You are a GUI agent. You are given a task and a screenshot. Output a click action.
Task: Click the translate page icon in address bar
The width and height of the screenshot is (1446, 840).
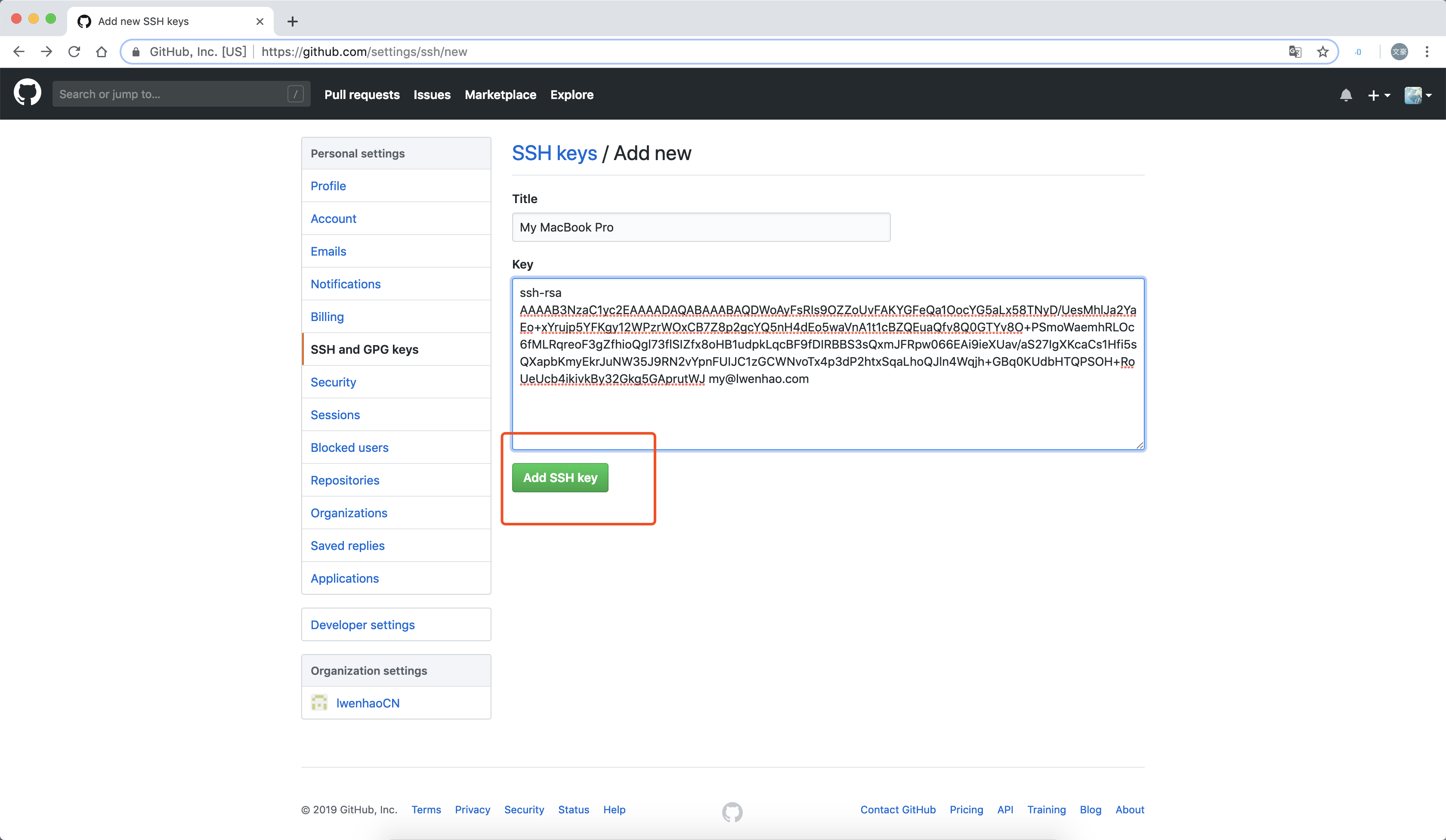[x=1295, y=52]
